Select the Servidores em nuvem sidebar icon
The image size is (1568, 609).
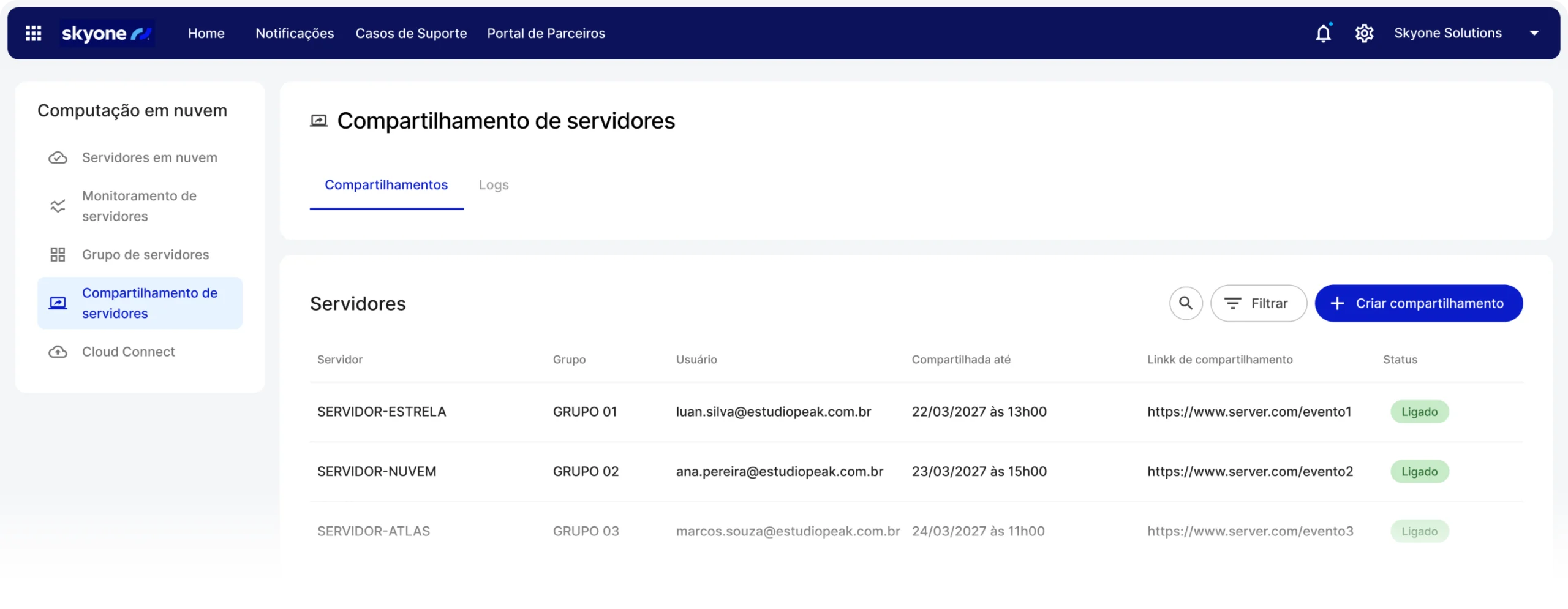coord(58,157)
